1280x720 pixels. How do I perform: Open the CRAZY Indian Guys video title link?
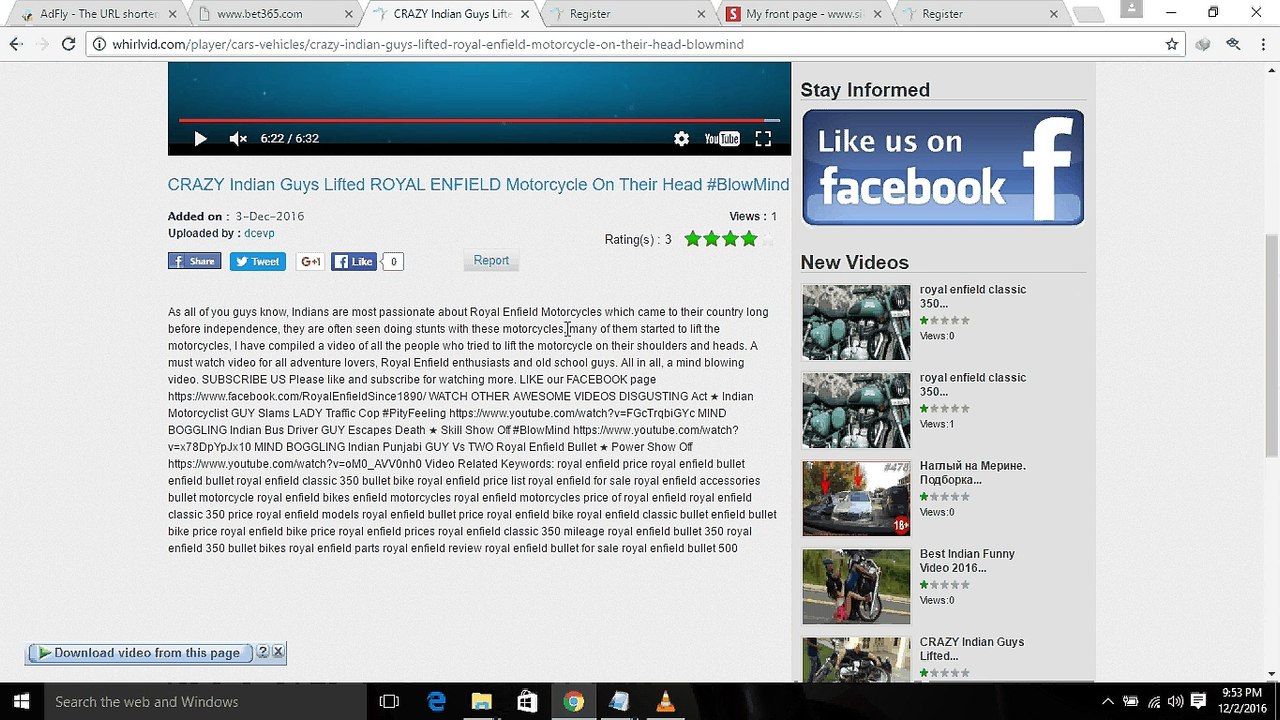(478, 185)
